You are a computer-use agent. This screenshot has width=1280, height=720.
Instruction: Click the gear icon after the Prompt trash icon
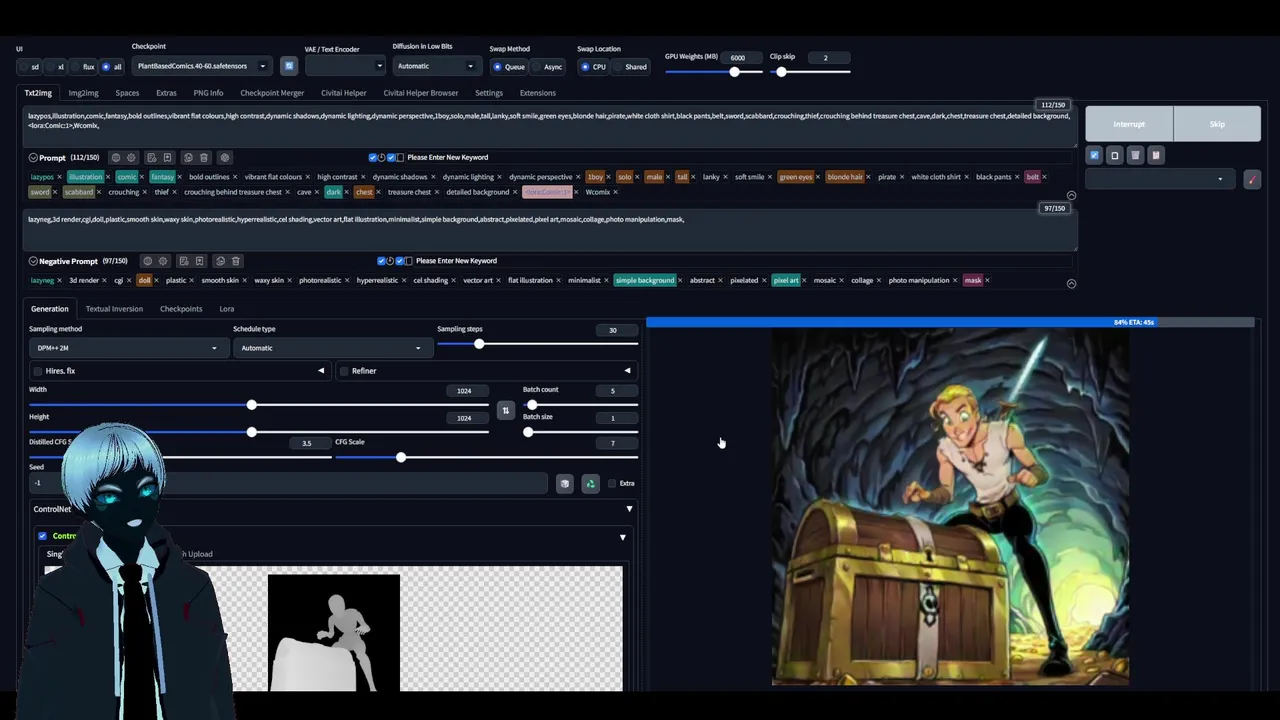(225, 157)
